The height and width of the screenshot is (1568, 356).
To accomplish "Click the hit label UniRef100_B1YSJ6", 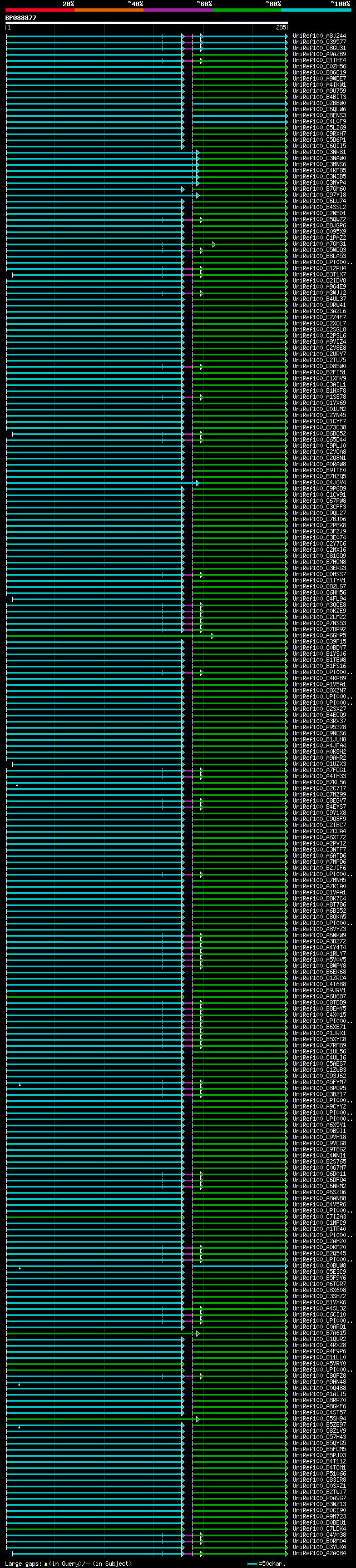I will point(319,654).
